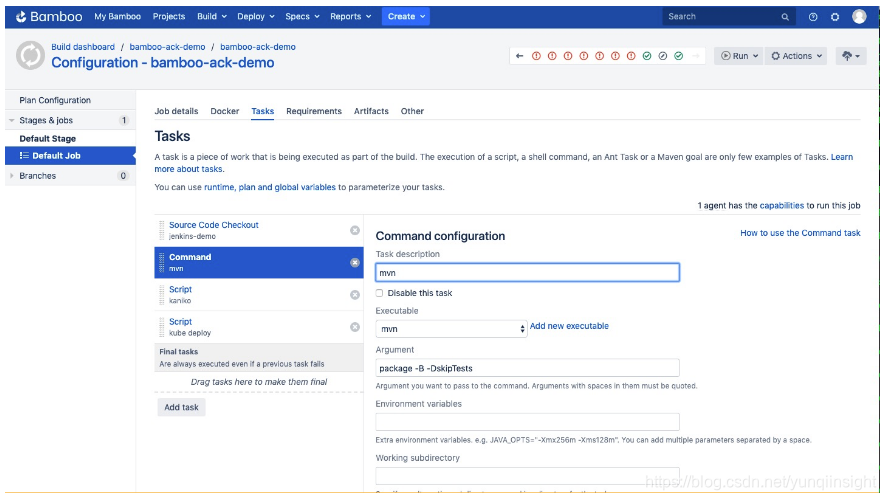Viewport: 886px width, 500px height.
Task: Open How to use the Command task
Action: click(x=800, y=233)
